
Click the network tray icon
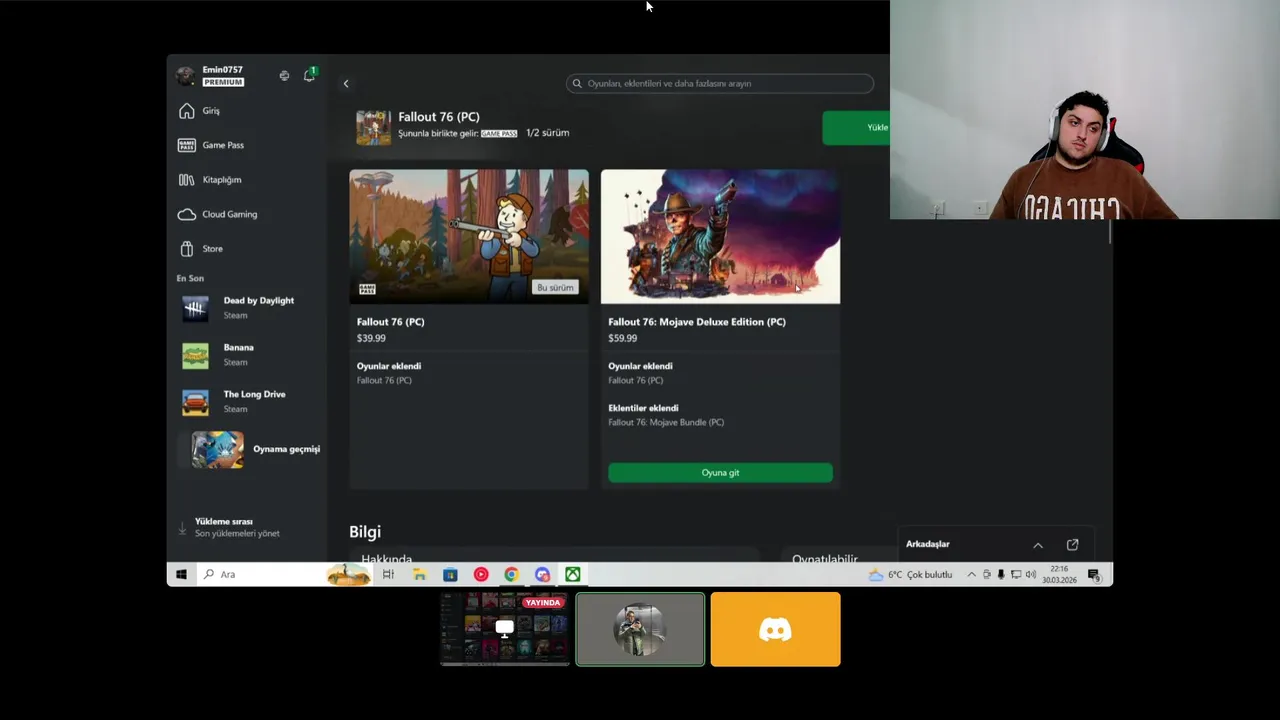coord(1016,574)
